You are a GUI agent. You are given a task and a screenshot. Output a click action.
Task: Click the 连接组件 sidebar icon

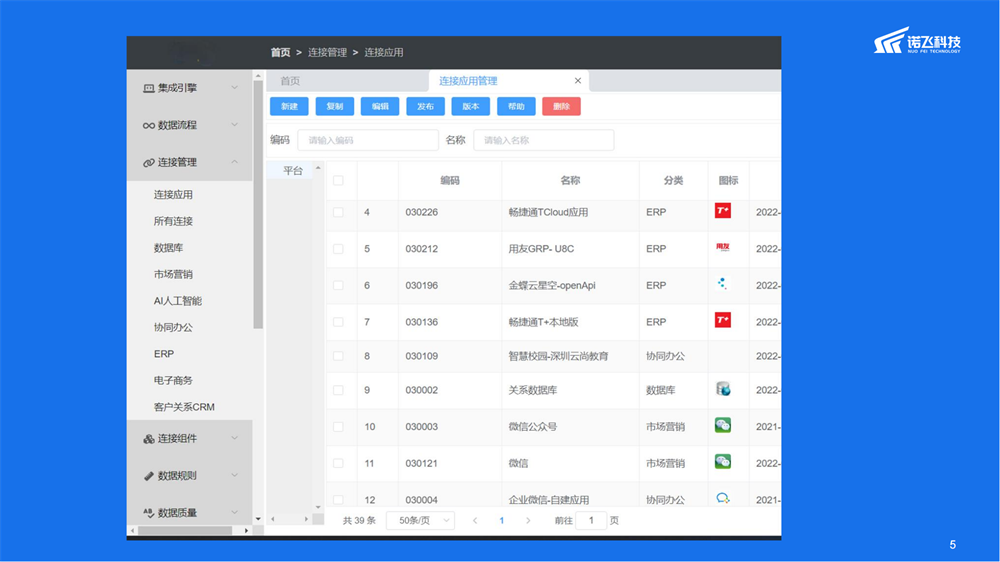(149, 439)
